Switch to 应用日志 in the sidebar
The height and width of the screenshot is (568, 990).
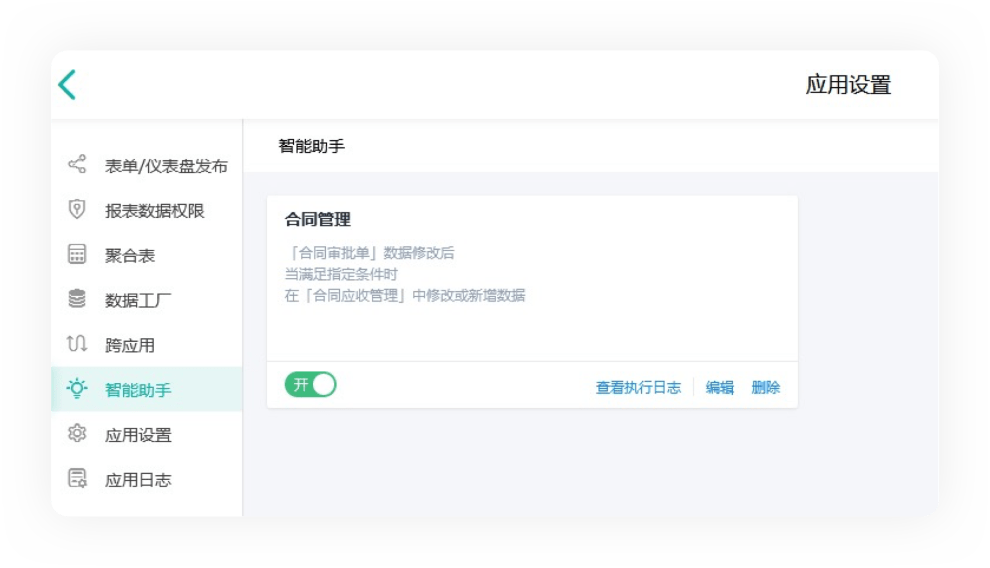[138, 480]
